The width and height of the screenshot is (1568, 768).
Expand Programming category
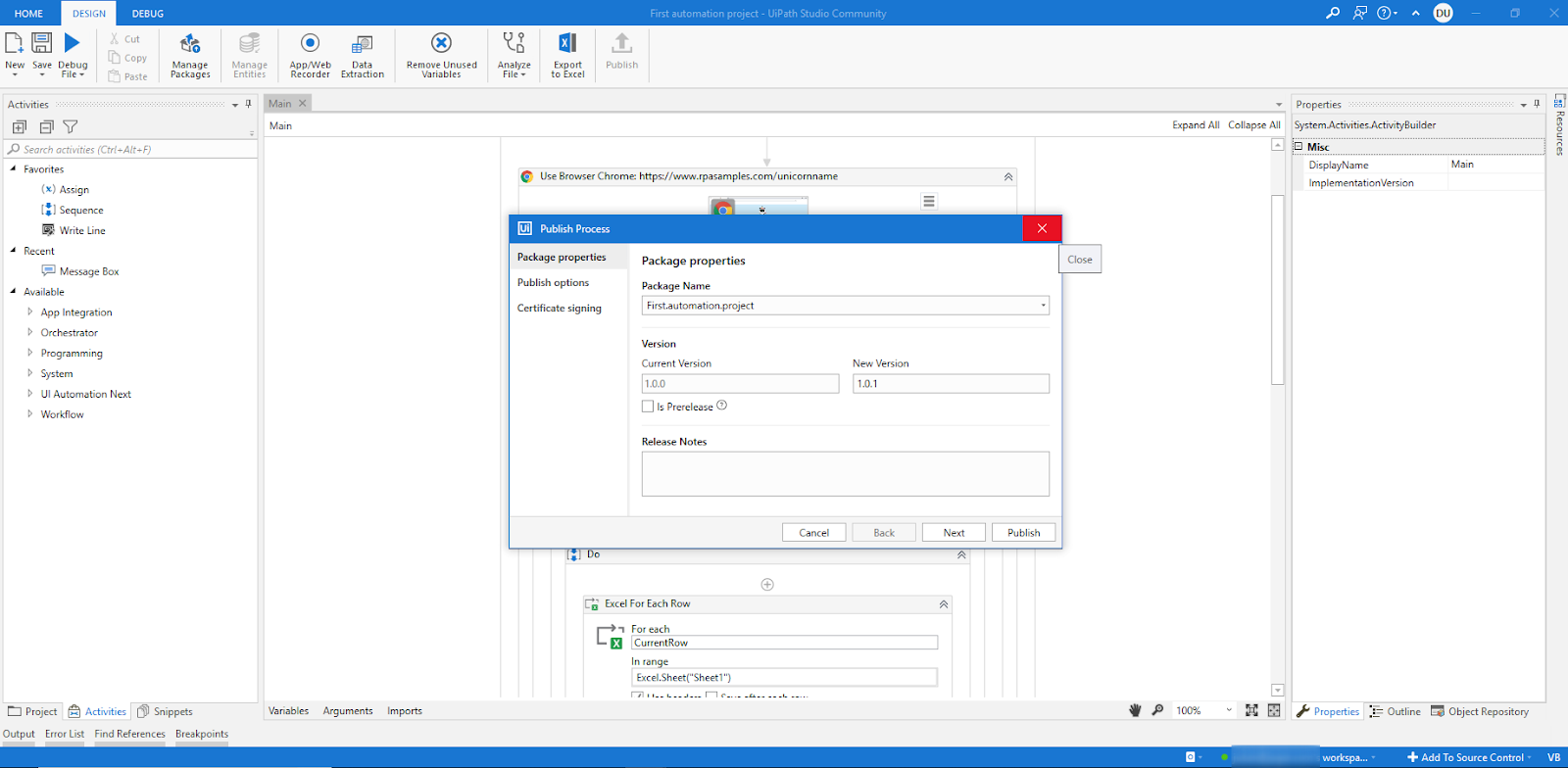30,353
